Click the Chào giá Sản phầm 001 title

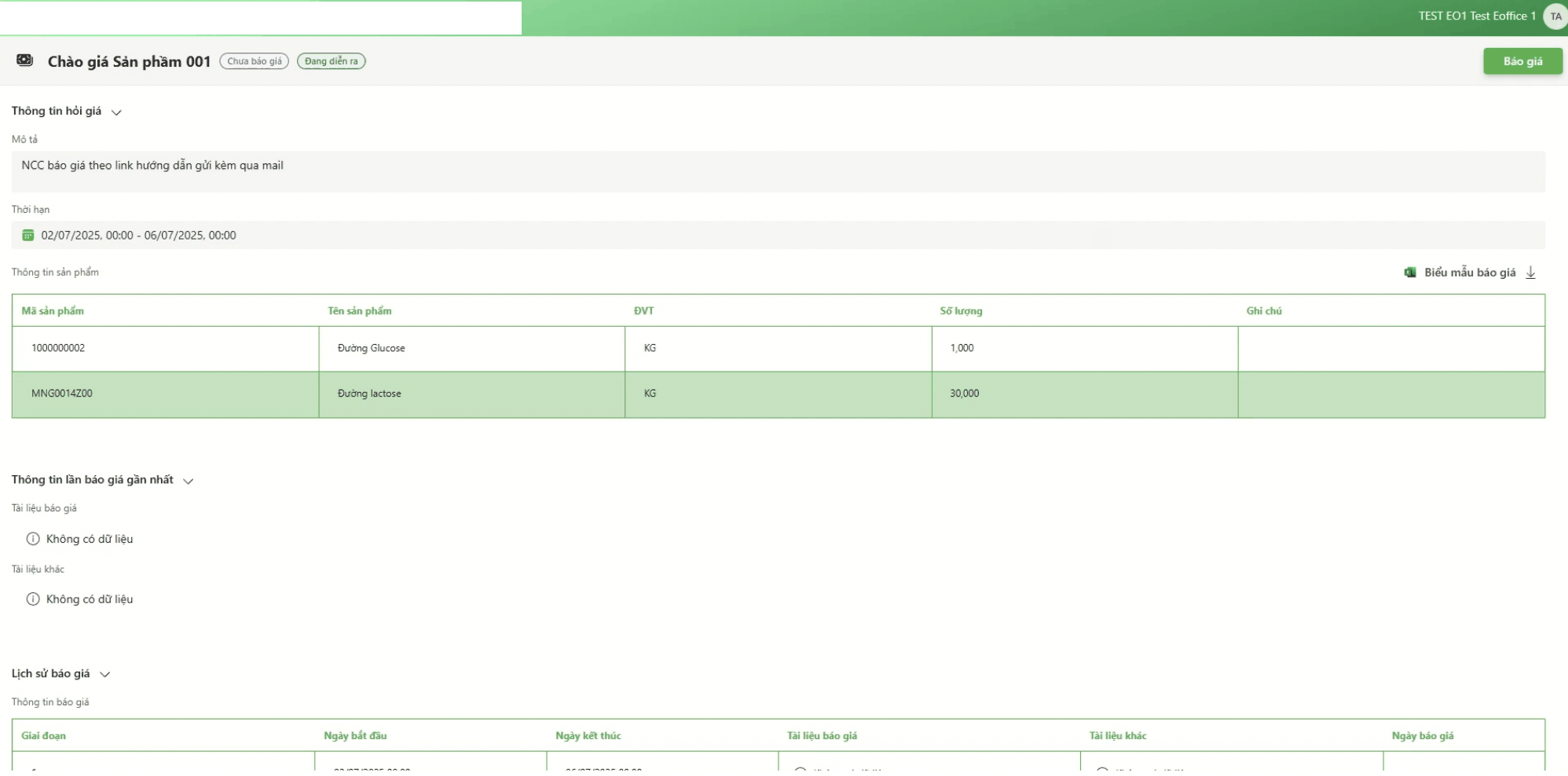[129, 61]
